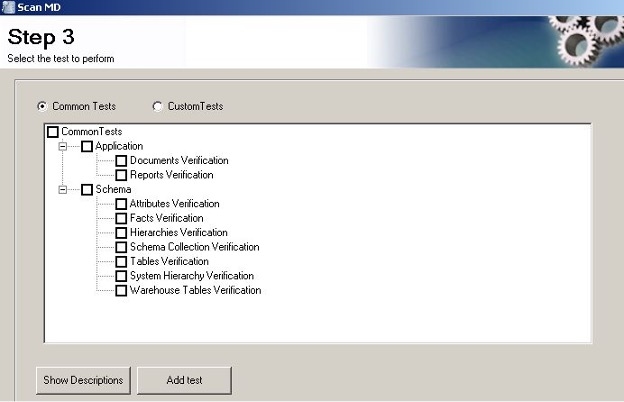The image size is (624, 402).
Task: Select the CustomTests radio button
Action: (157, 106)
